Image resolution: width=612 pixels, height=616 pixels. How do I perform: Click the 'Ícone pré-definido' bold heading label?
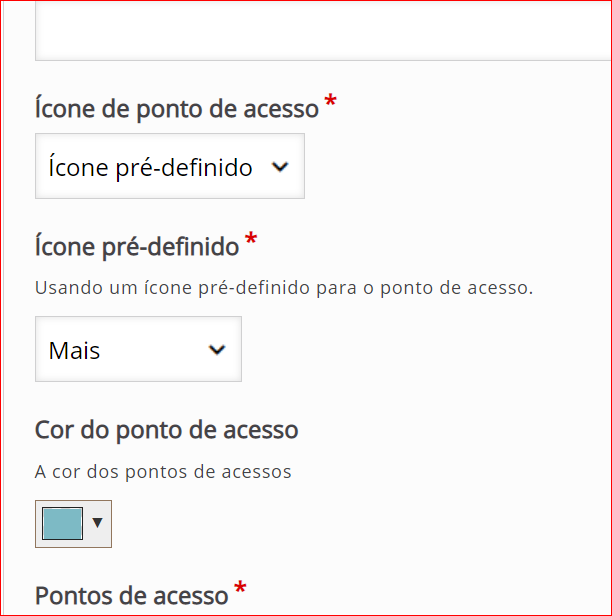click(x=137, y=247)
